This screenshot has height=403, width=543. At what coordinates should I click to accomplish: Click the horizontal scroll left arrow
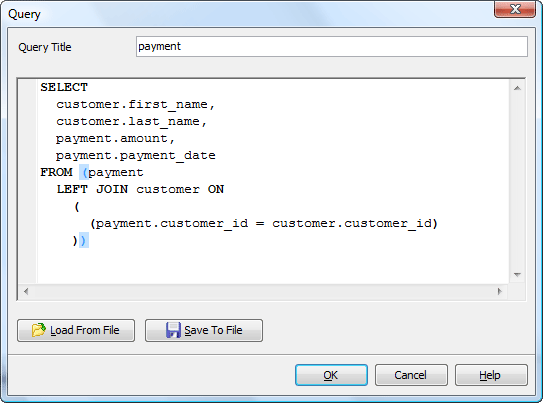click(x=26, y=292)
